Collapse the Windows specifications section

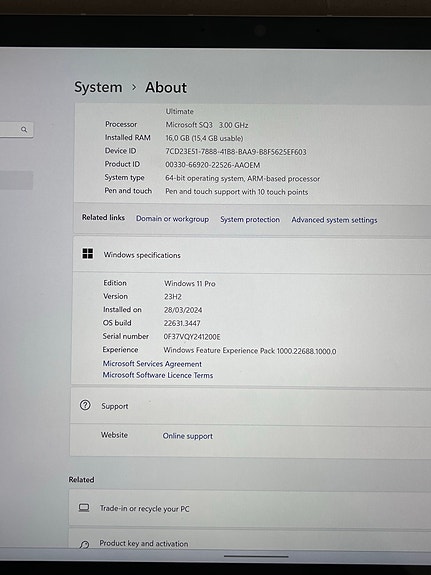(252, 254)
